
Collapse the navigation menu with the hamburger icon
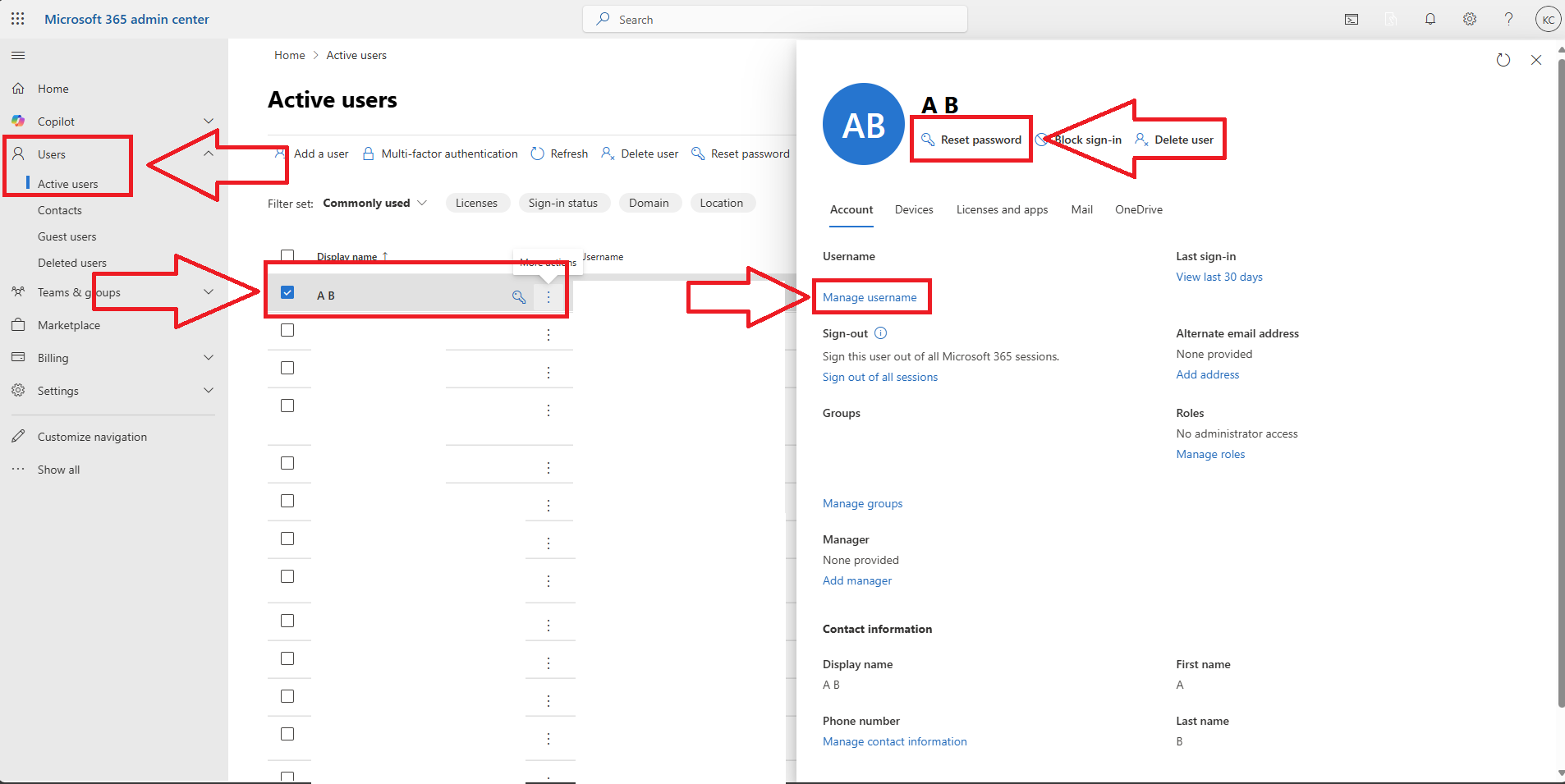pyautogui.click(x=18, y=56)
